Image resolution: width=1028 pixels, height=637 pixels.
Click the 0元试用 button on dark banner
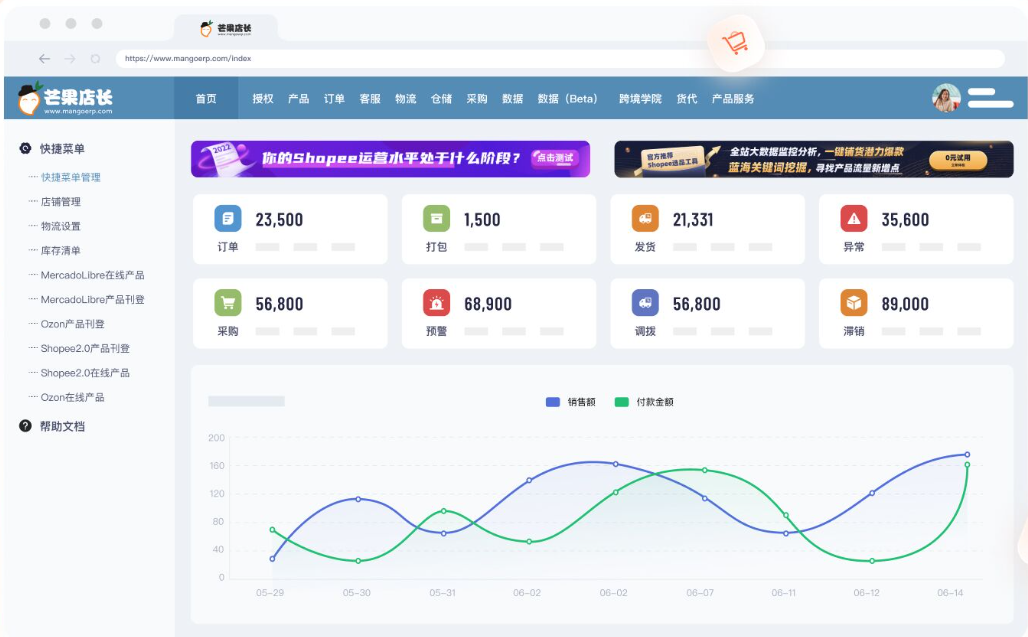[x=957, y=159]
